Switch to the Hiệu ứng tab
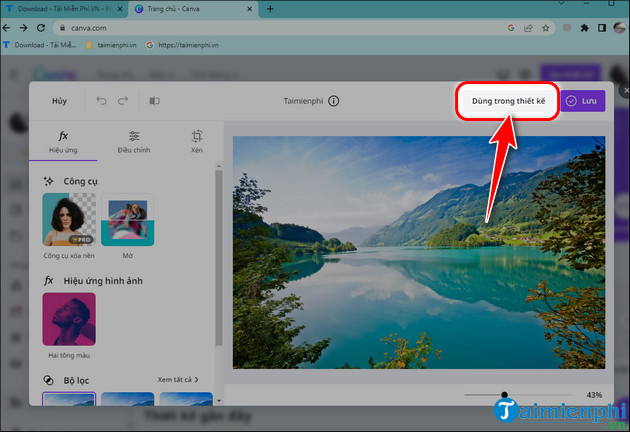 point(63,142)
